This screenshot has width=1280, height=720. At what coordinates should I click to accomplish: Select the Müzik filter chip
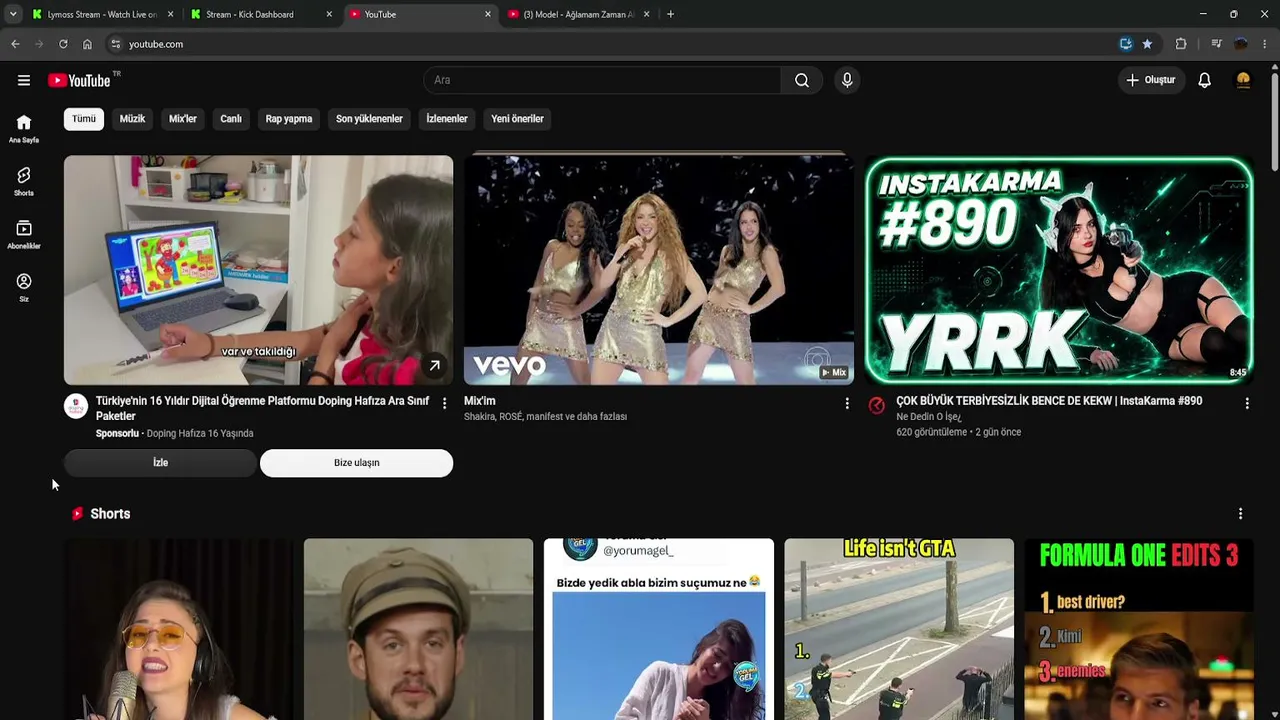[132, 119]
